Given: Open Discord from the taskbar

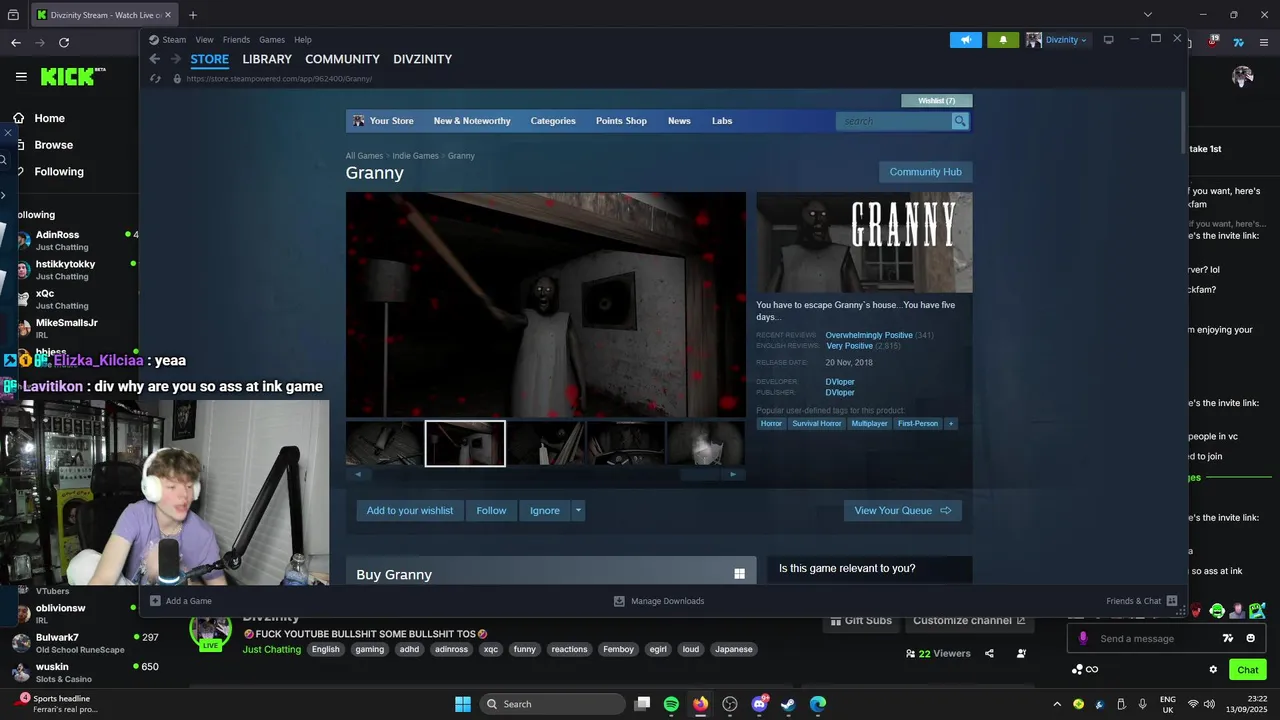Looking at the screenshot, I should pos(759,704).
